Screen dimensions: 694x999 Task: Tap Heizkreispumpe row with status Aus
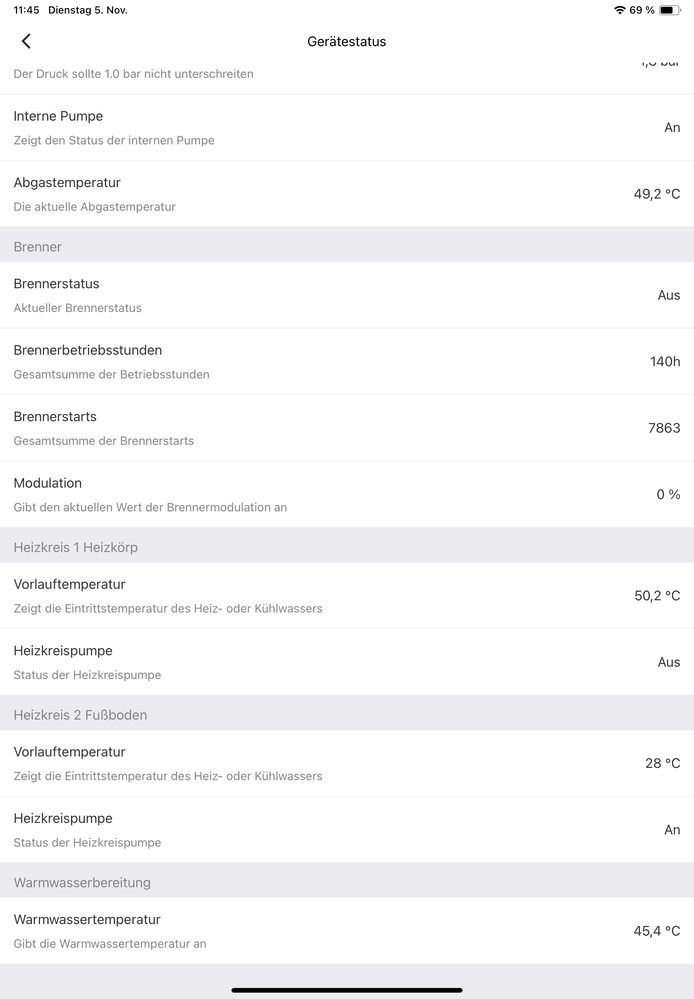(347, 662)
